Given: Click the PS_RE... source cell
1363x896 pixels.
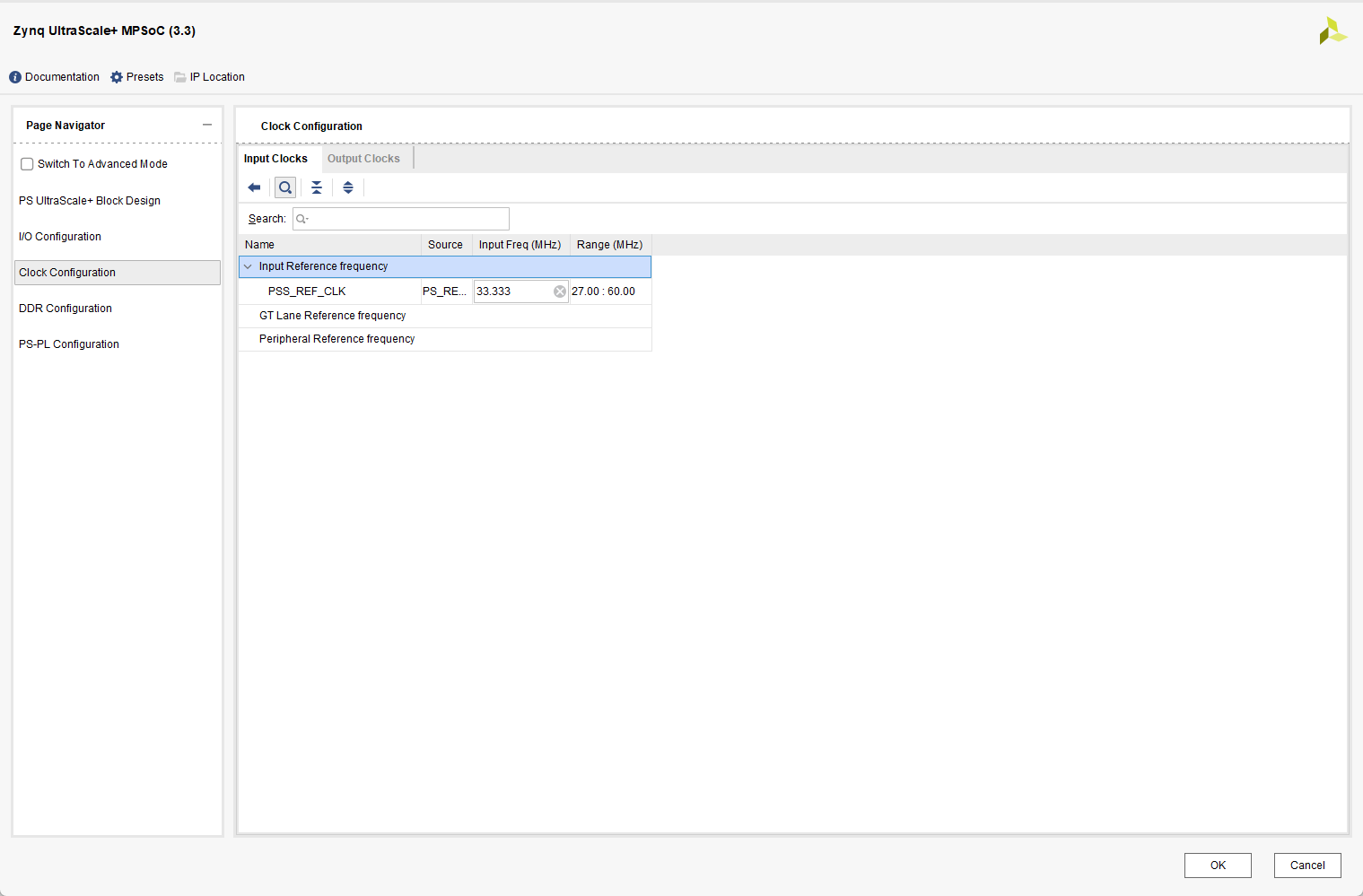Looking at the screenshot, I should click(446, 291).
